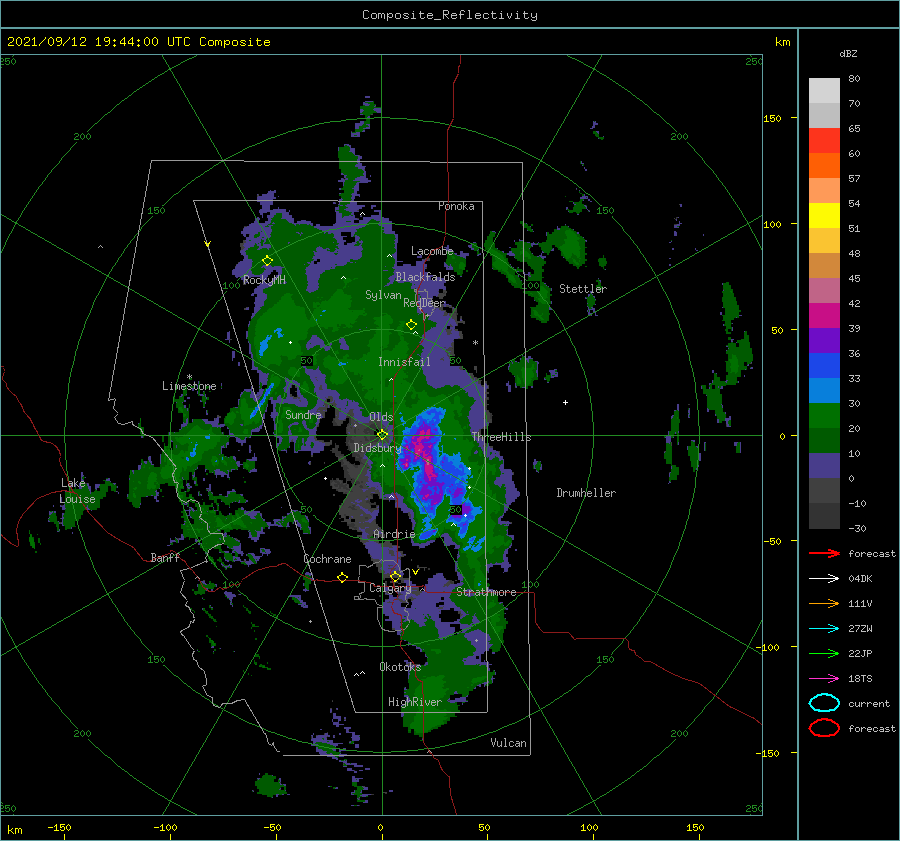Select the Vulcan town label
This screenshot has height=841, width=900.
click(508, 742)
